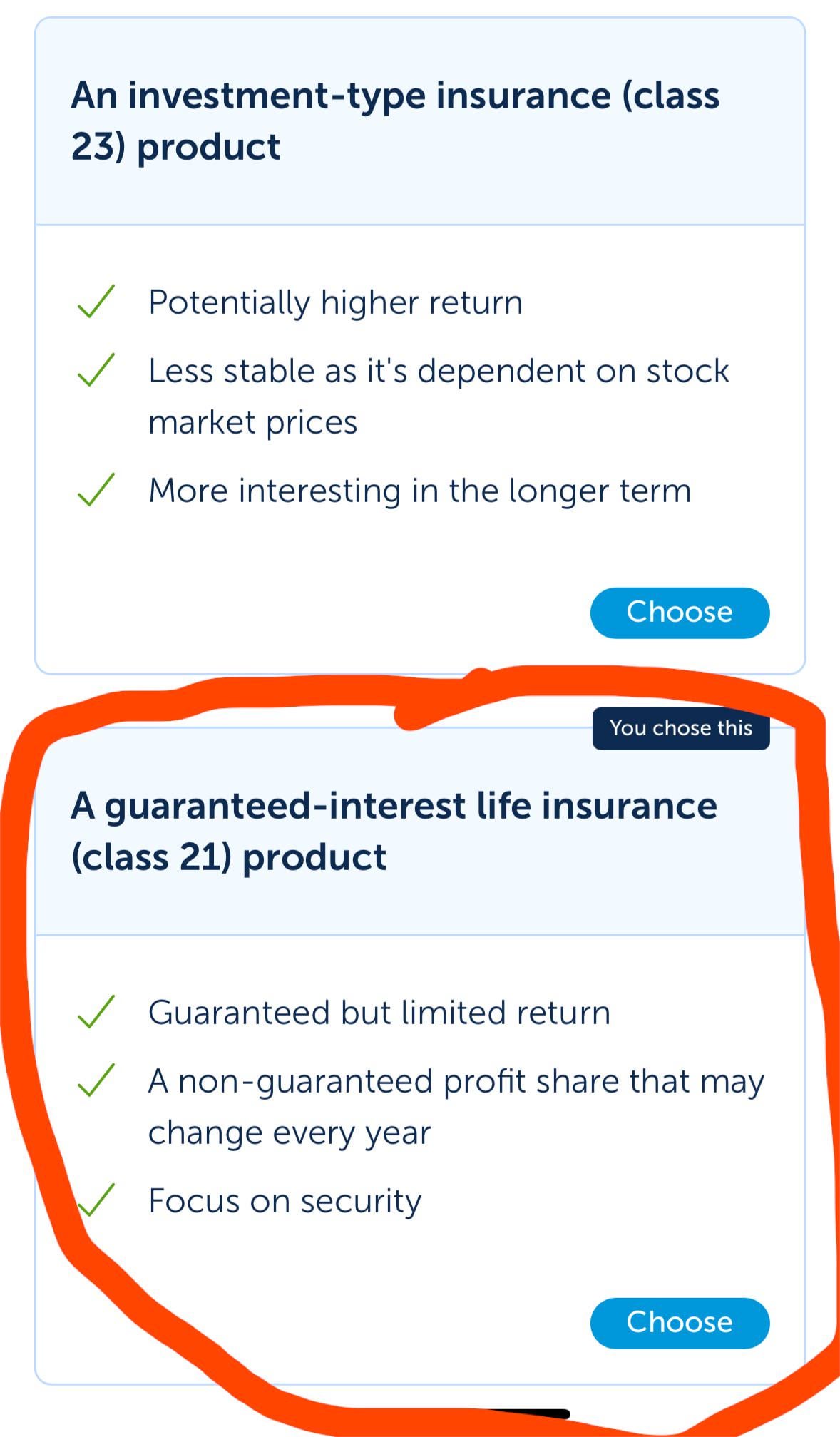
Task: Click checkmark beside 'Focus on security'
Action: point(96,1200)
